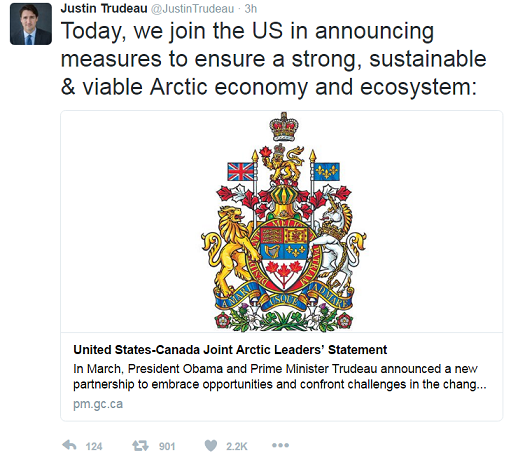Click the Union Jack flag in the crest
The image size is (511, 460).
point(240,171)
